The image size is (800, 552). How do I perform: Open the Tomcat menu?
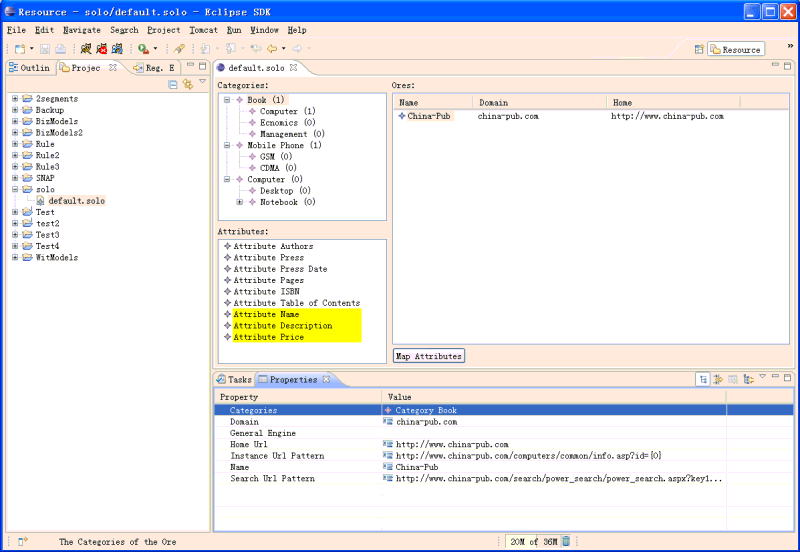click(203, 30)
